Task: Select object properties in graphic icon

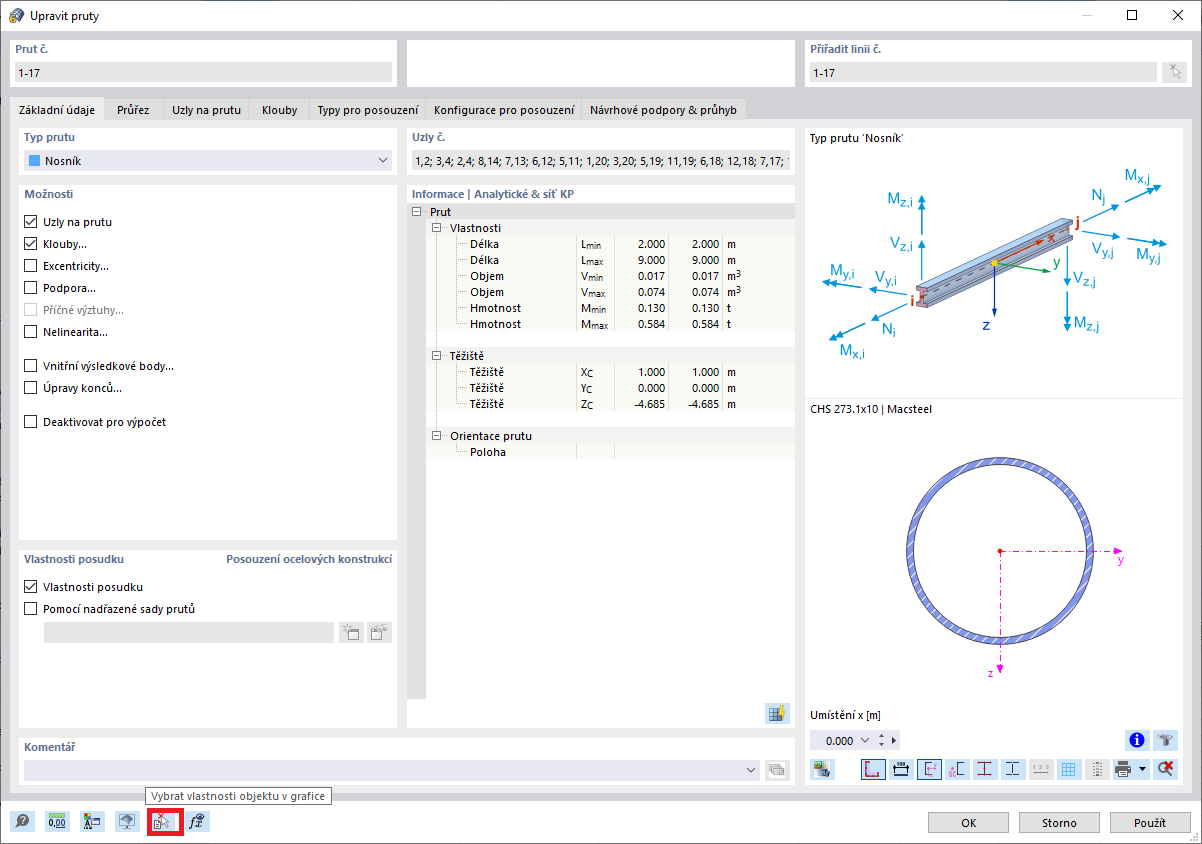Action: pos(163,822)
